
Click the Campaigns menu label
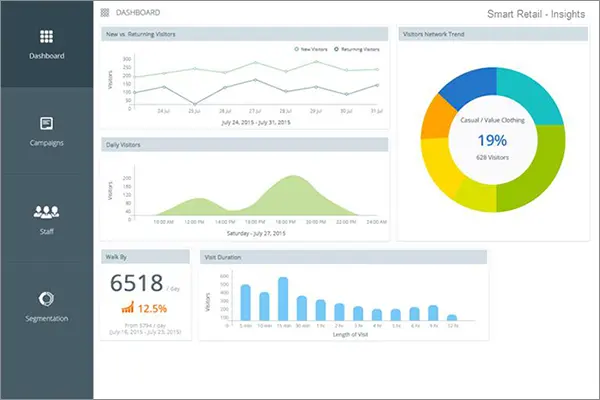pyautogui.click(x=46, y=143)
